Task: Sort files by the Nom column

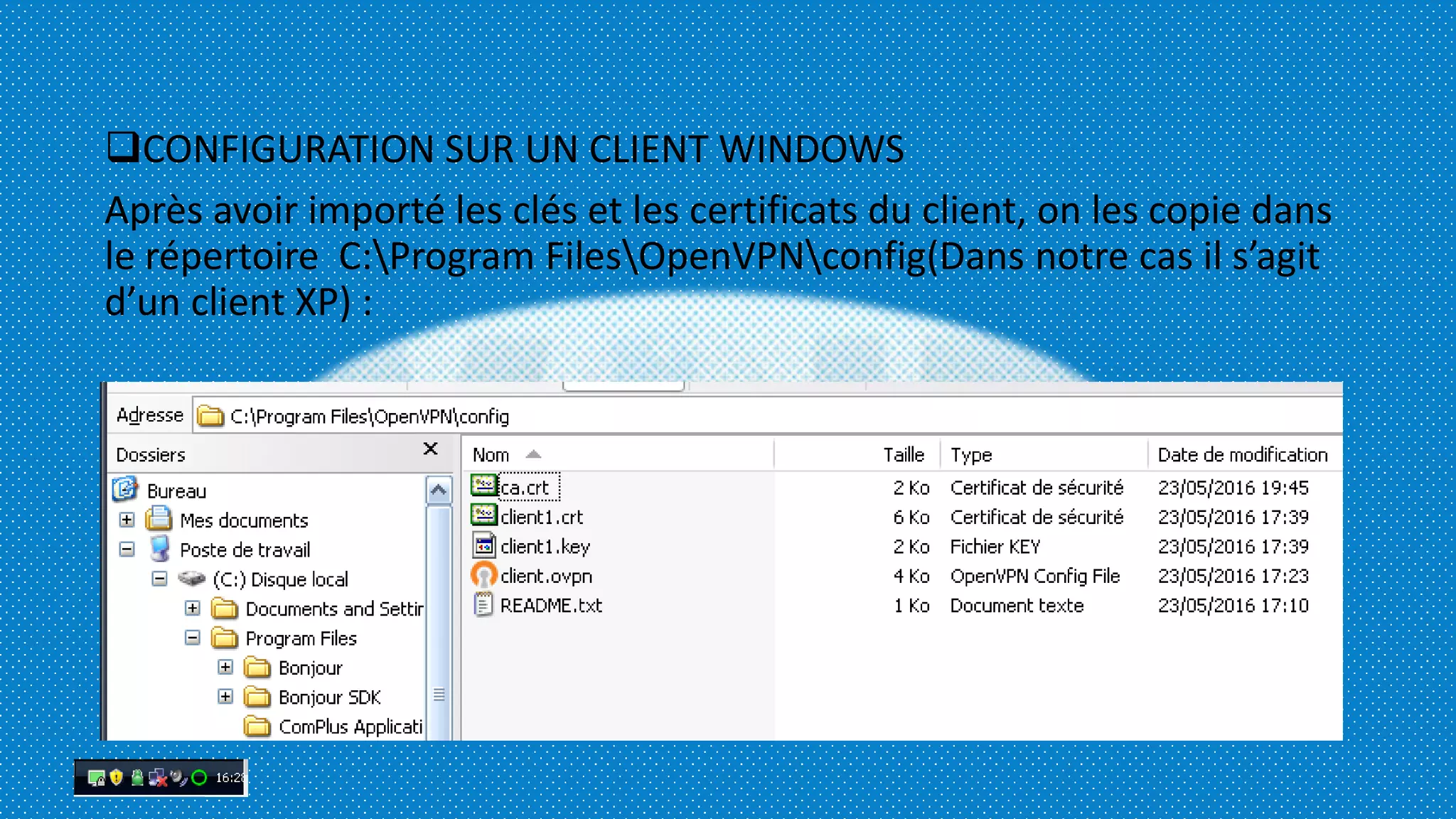Action: coord(619,454)
